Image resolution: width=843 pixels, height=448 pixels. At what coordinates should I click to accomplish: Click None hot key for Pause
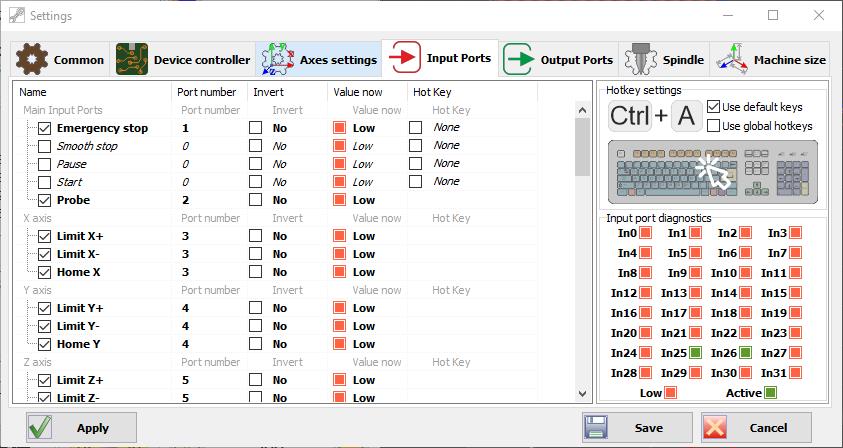tap(446, 163)
